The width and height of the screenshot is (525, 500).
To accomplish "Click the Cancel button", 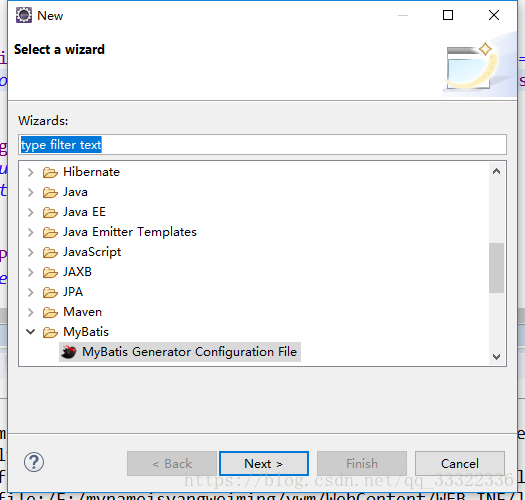I will (x=460, y=463).
